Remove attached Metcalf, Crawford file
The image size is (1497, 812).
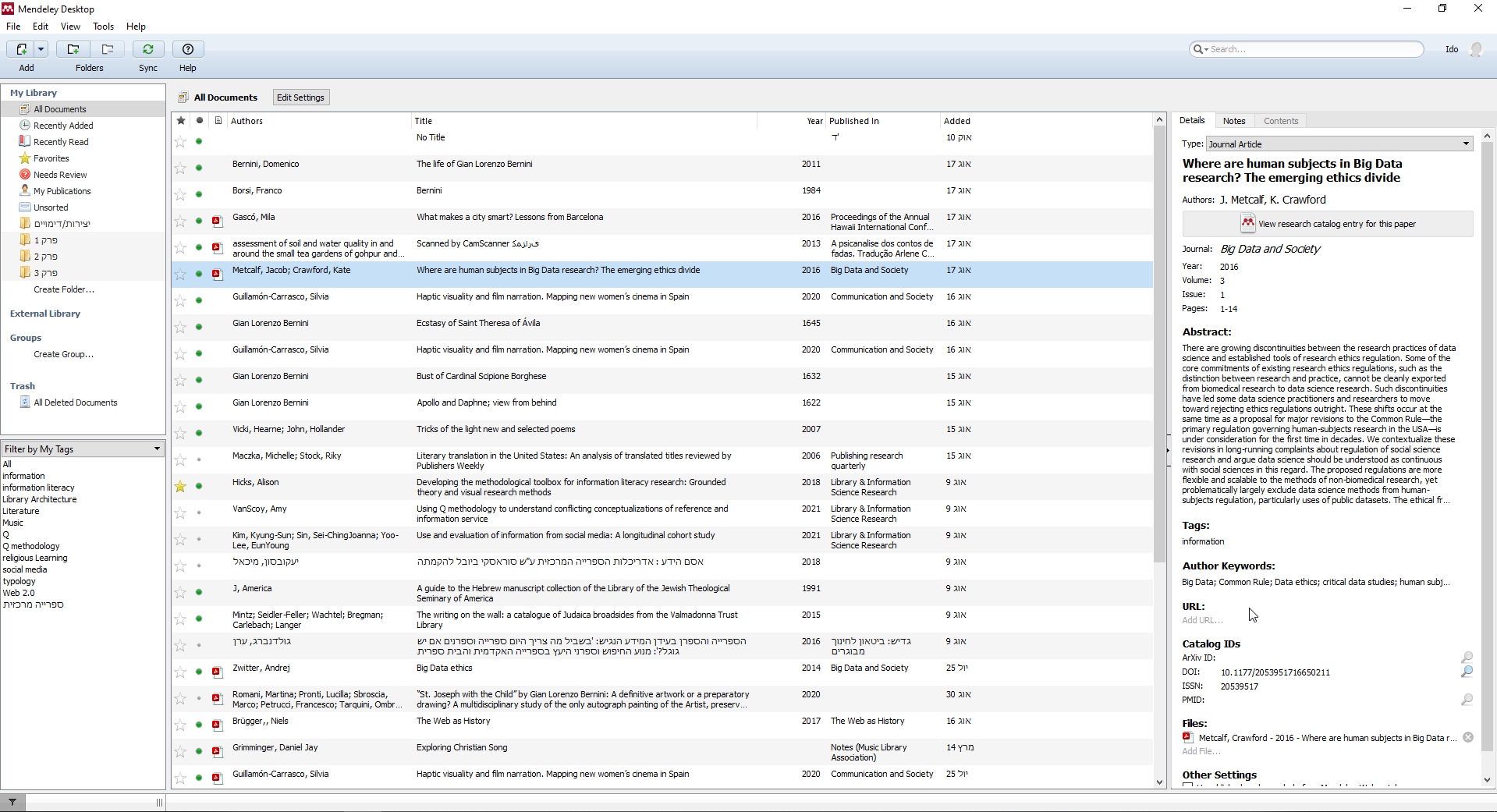[1467, 738]
